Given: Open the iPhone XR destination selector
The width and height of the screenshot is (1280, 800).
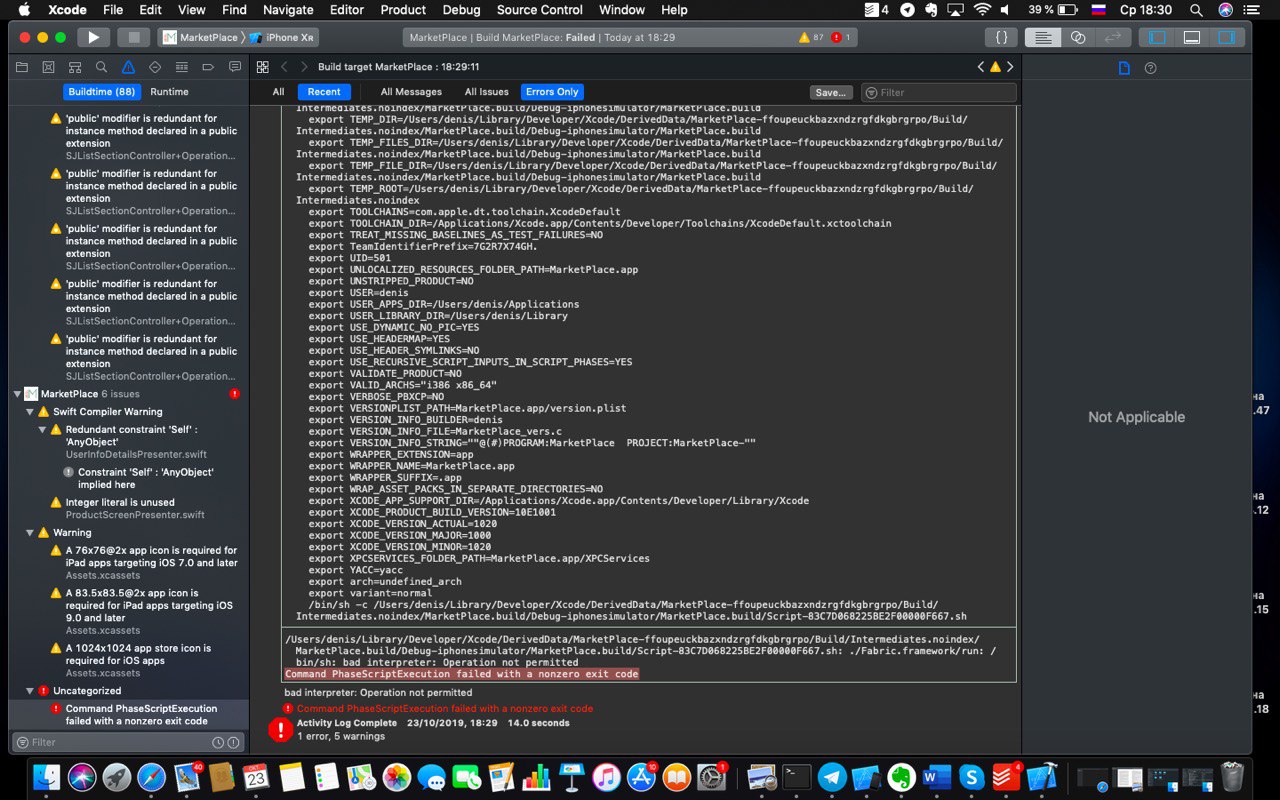Looking at the screenshot, I should click(x=283, y=37).
